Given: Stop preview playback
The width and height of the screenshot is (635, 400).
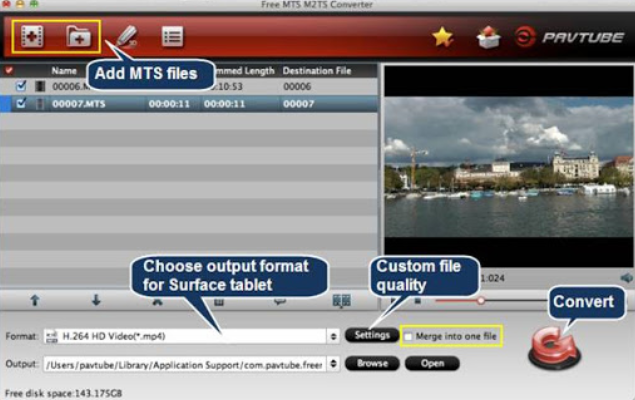Looking at the screenshot, I should coord(418,301).
